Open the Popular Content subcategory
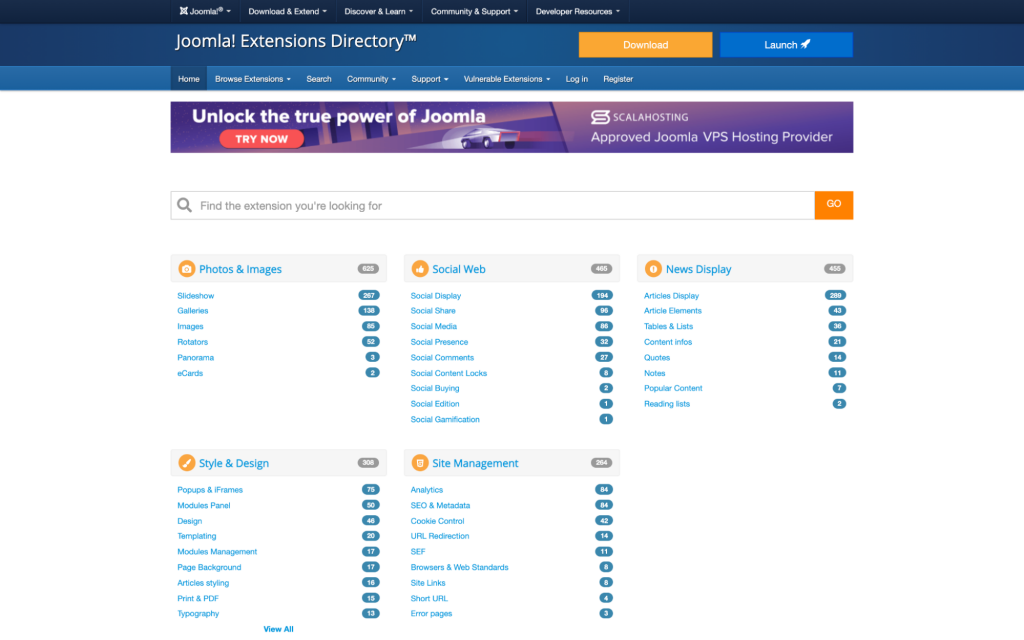The height and width of the screenshot is (640, 1024). point(673,388)
